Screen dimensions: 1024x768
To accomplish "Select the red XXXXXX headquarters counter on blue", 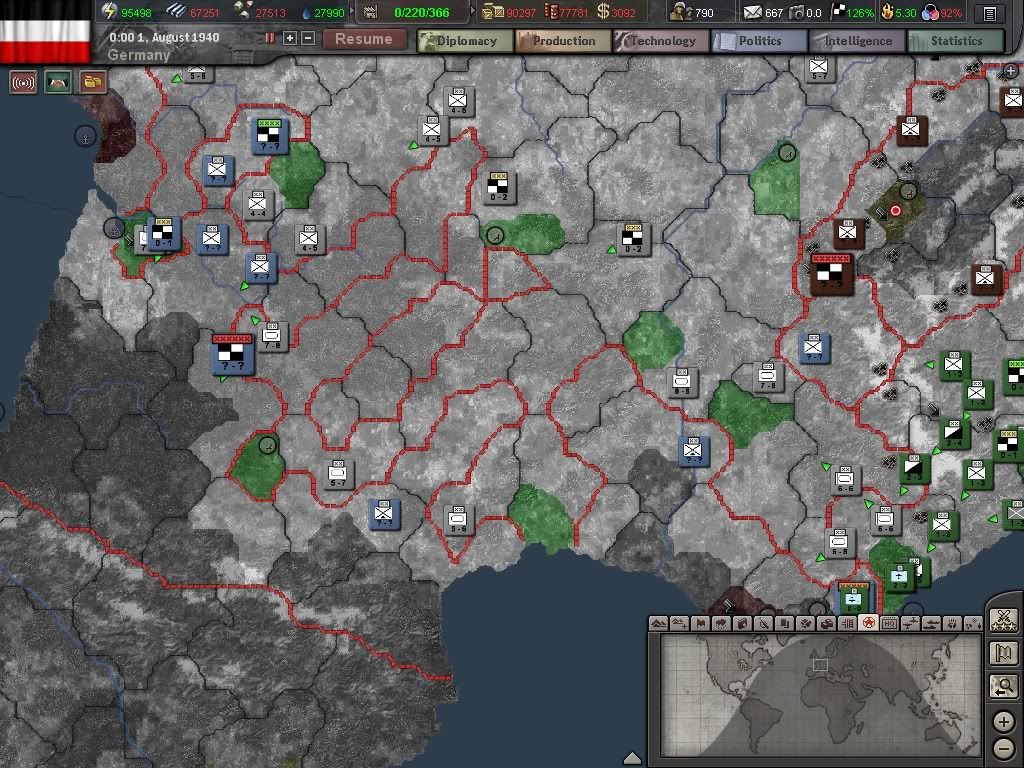I will [232, 355].
